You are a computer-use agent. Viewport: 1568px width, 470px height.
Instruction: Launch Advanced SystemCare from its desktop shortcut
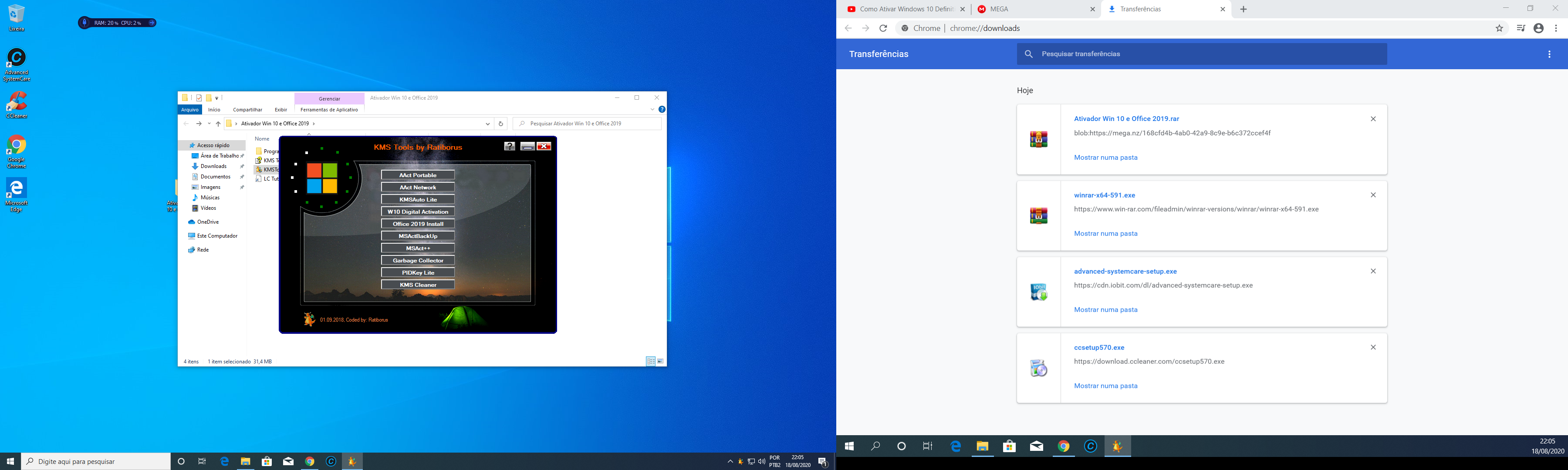[x=17, y=64]
